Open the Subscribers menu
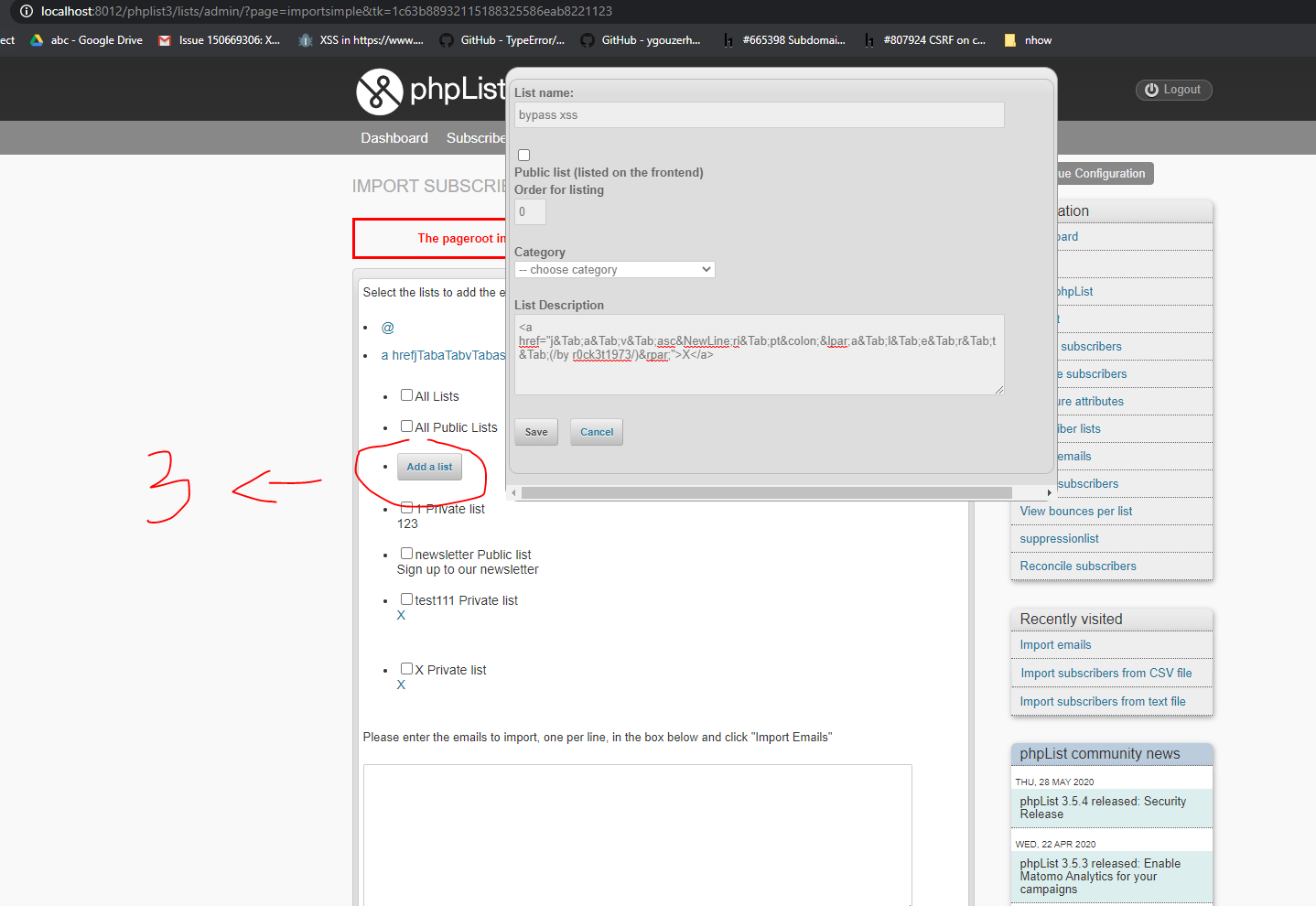1316x906 pixels. coord(476,138)
